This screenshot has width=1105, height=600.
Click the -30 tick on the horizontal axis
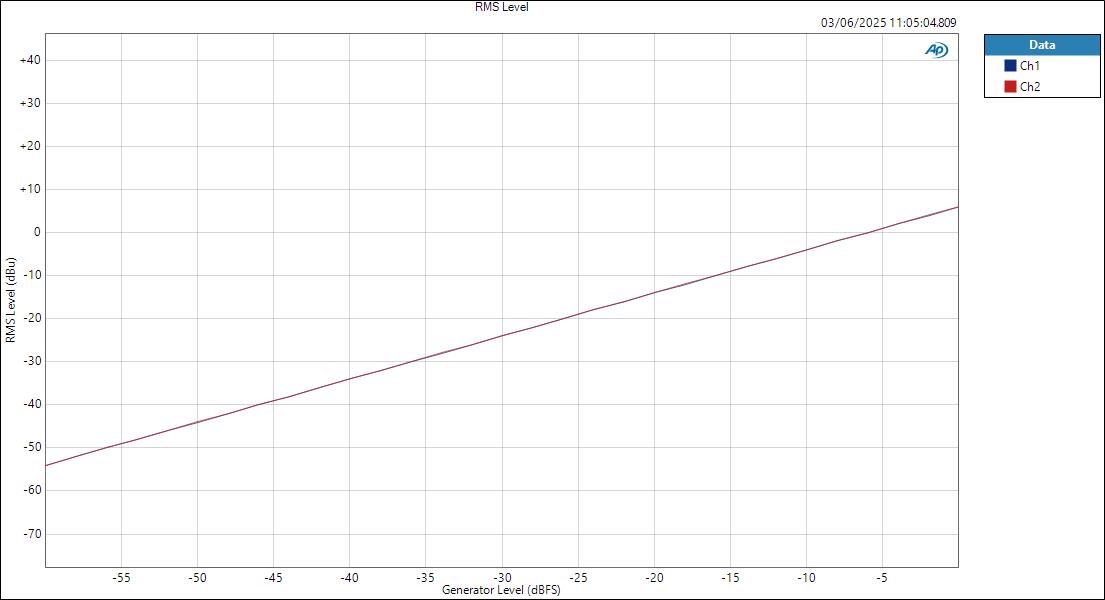(501, 577)
